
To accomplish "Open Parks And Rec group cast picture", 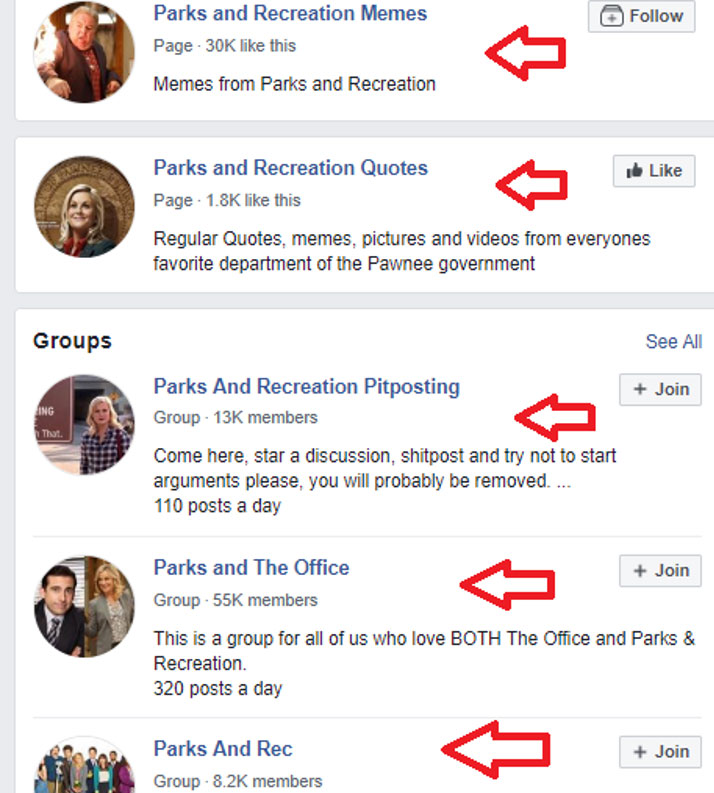I will [x=84, y=766].
